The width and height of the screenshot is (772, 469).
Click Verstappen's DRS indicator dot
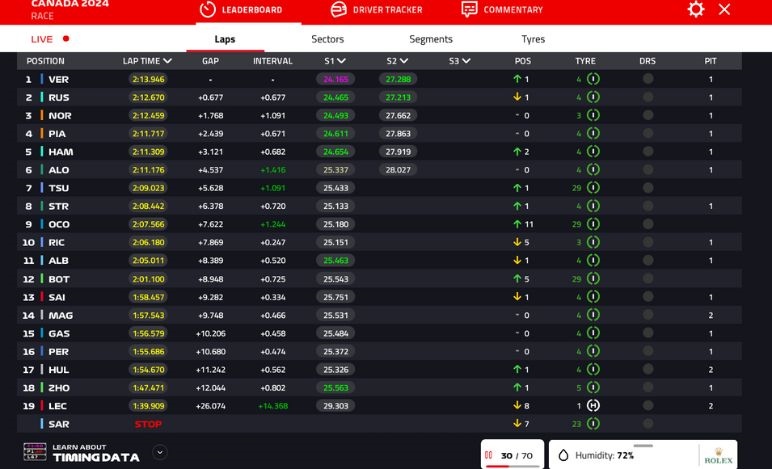tap(648, 79)
